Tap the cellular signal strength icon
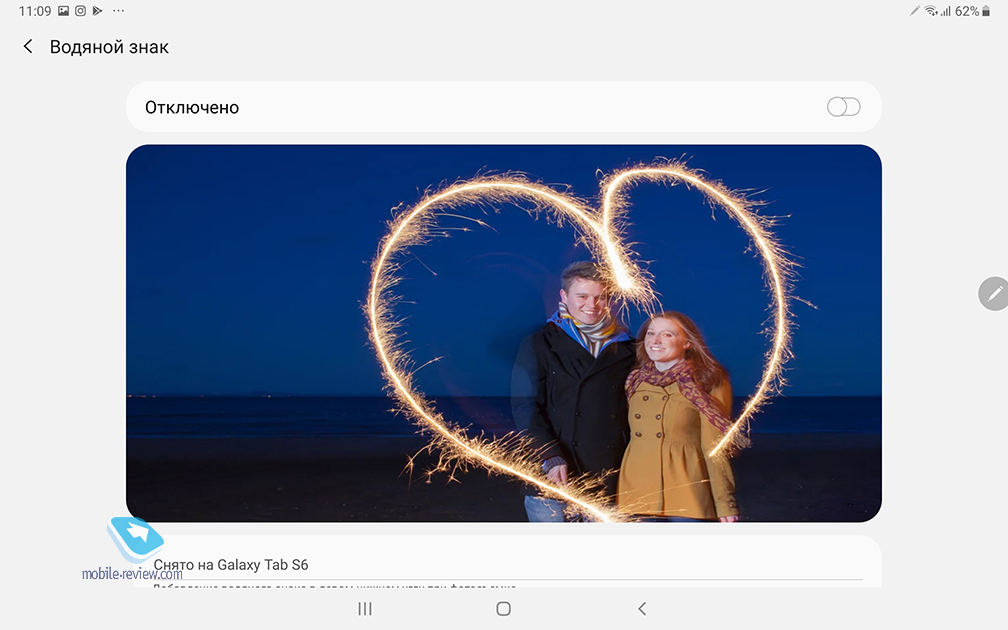The image size is (1008, 630). coord(946,11)
